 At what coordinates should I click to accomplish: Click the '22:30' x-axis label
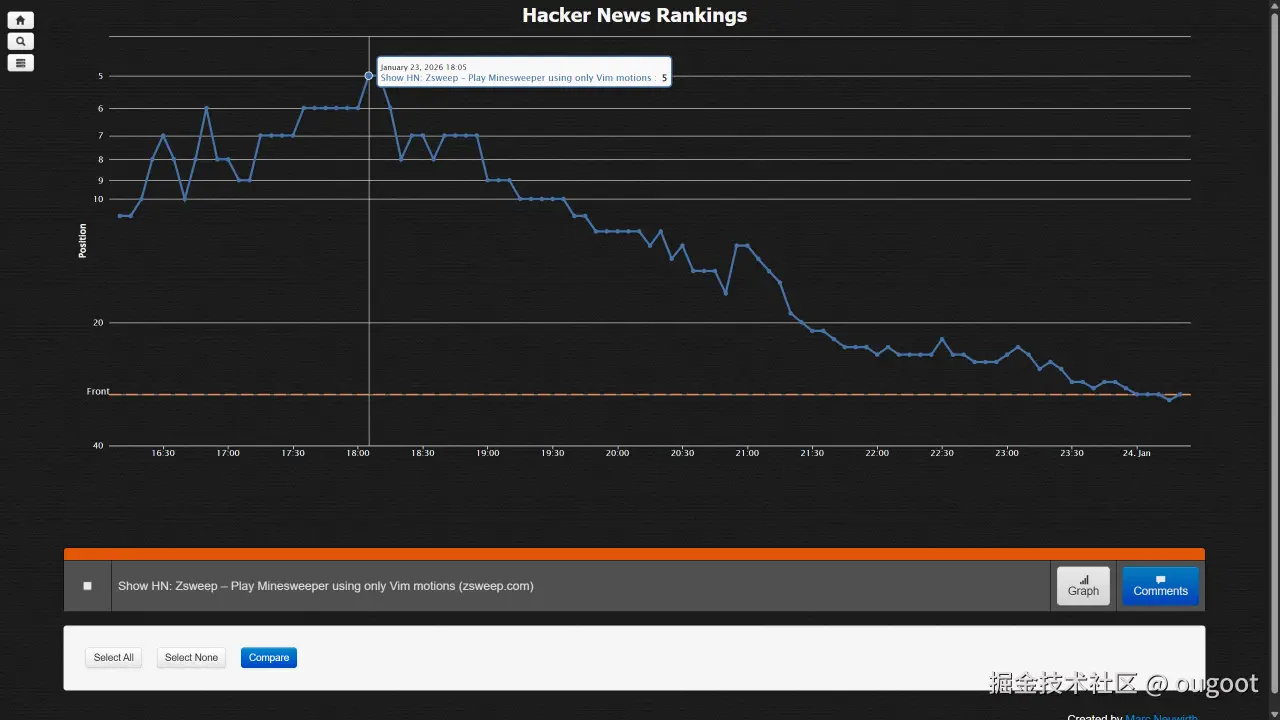tap(942, 453)
